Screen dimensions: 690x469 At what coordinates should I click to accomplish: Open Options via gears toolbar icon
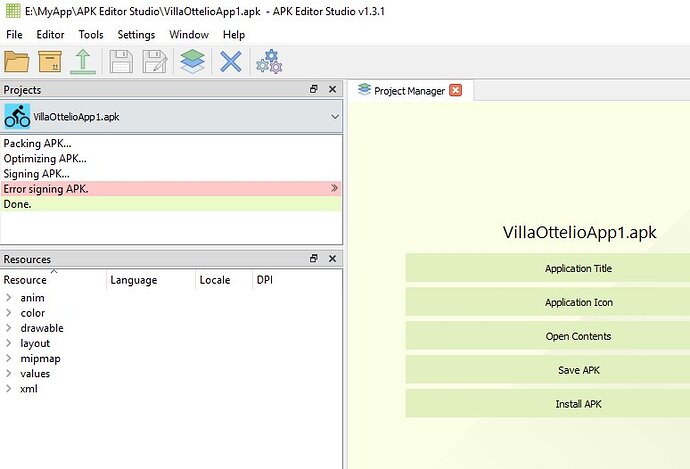[x=269, y=62]
